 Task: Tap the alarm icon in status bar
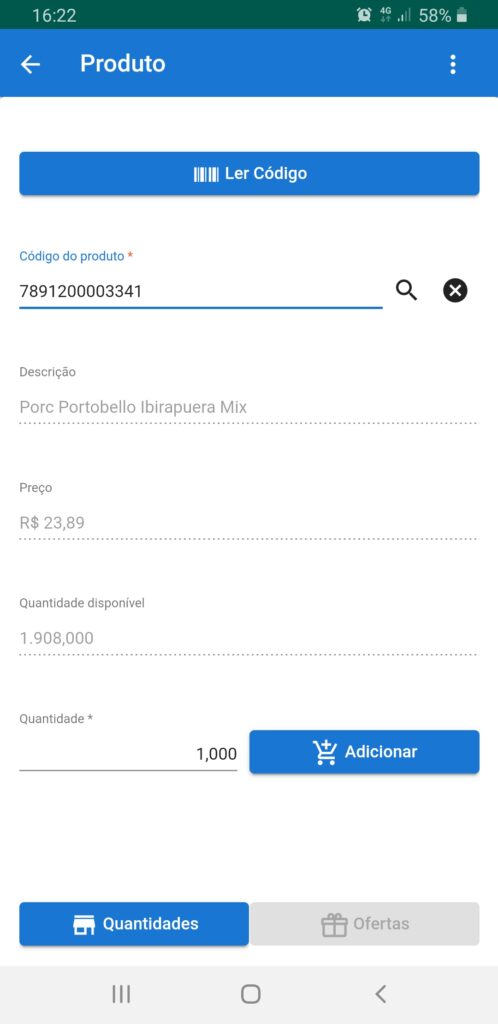pyautogui.click(x=364, y=15)
